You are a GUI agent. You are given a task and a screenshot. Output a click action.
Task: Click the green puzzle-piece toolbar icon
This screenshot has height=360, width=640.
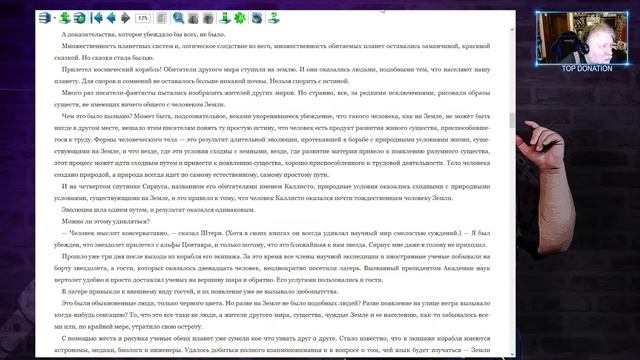65,18
